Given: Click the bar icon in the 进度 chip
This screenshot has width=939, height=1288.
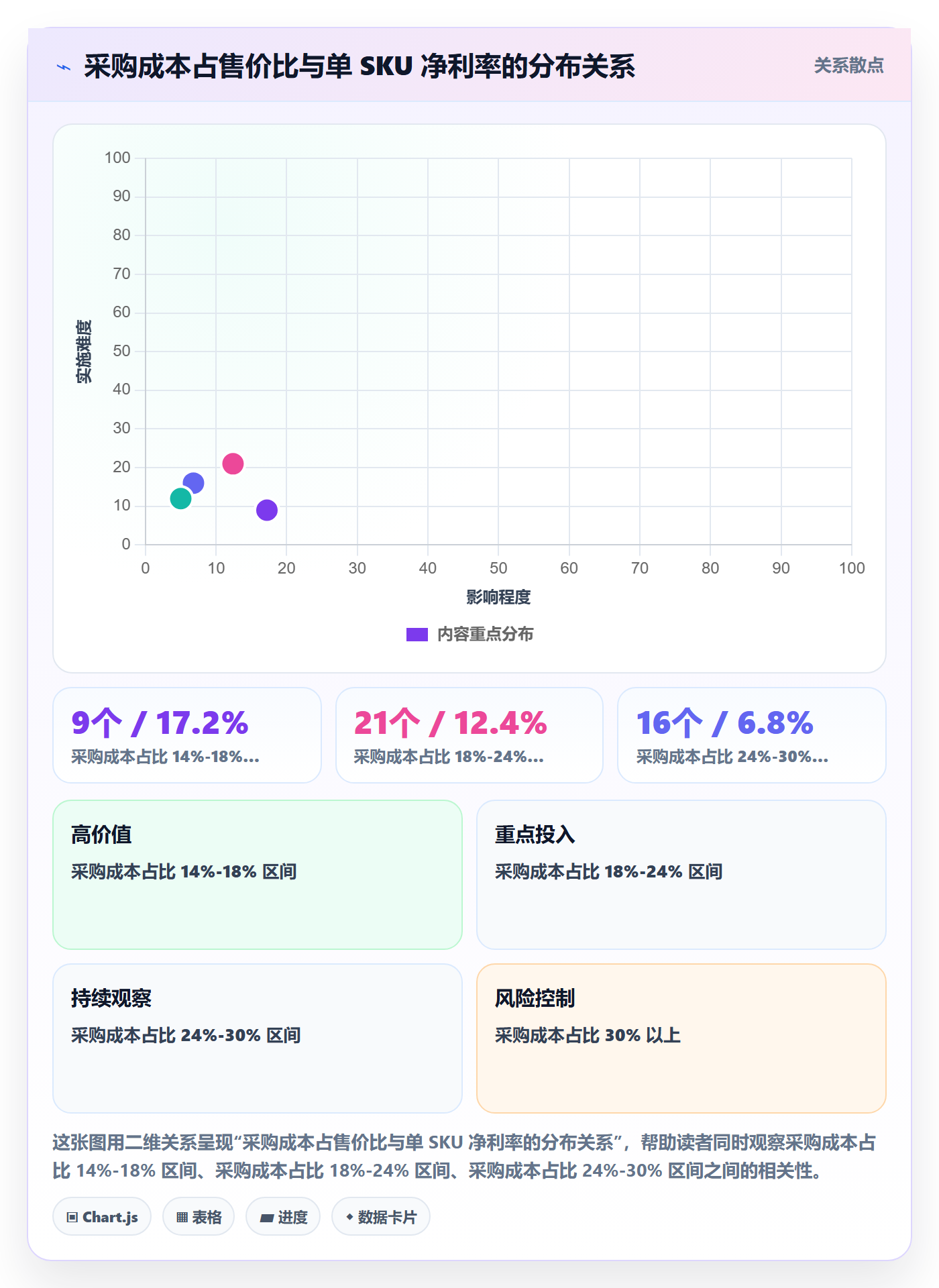Looking at the screenshot, I should 267,1218.
